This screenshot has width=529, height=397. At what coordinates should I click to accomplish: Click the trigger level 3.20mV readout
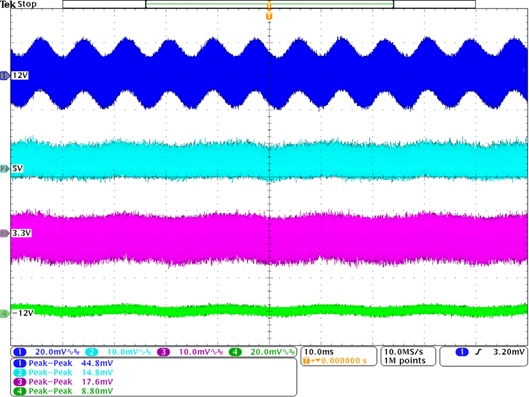[509, 352]
